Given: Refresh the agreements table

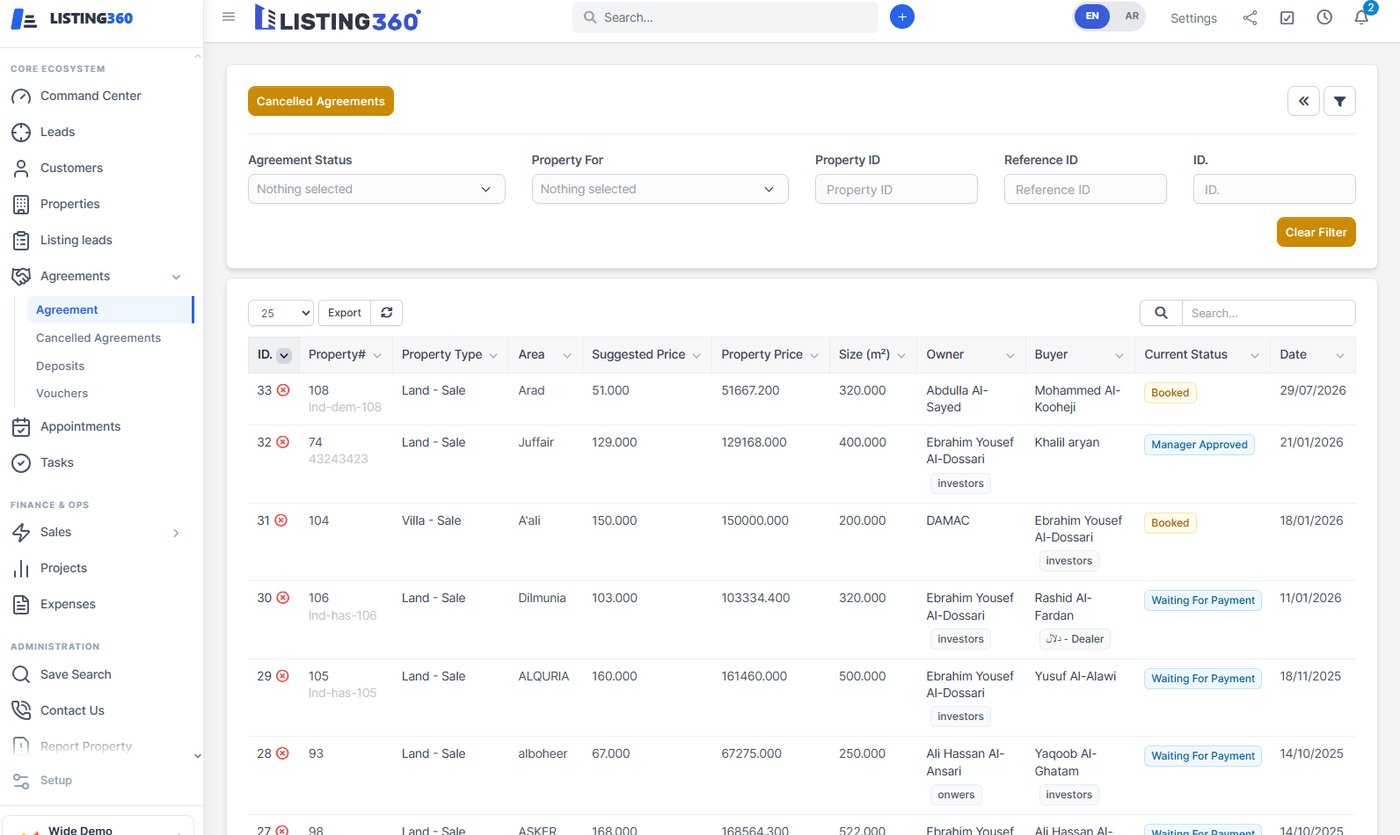Looking at the screenshot, I should [x=386, y=313].
